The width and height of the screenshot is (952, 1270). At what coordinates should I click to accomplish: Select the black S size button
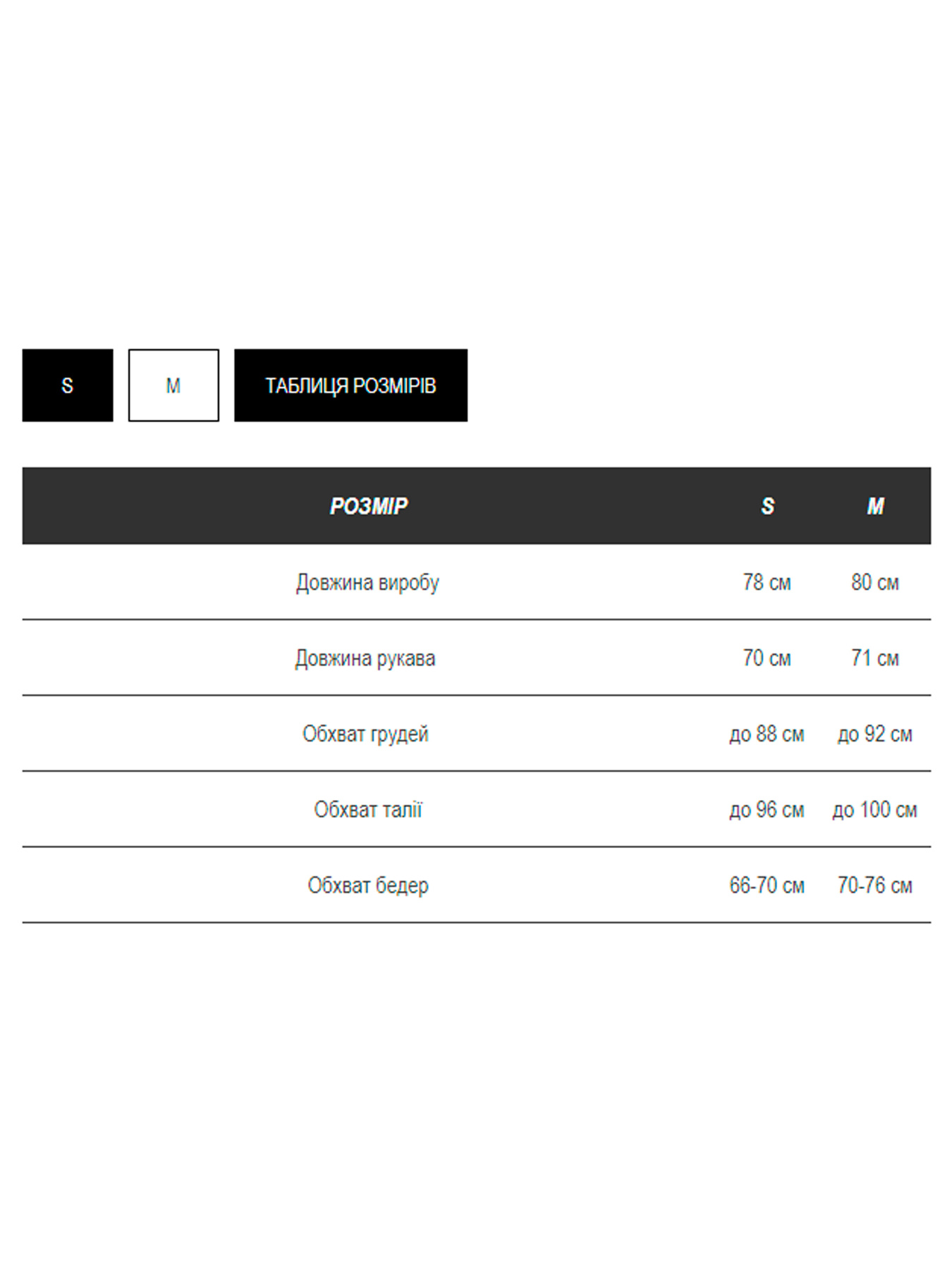[x=67, y=385]
